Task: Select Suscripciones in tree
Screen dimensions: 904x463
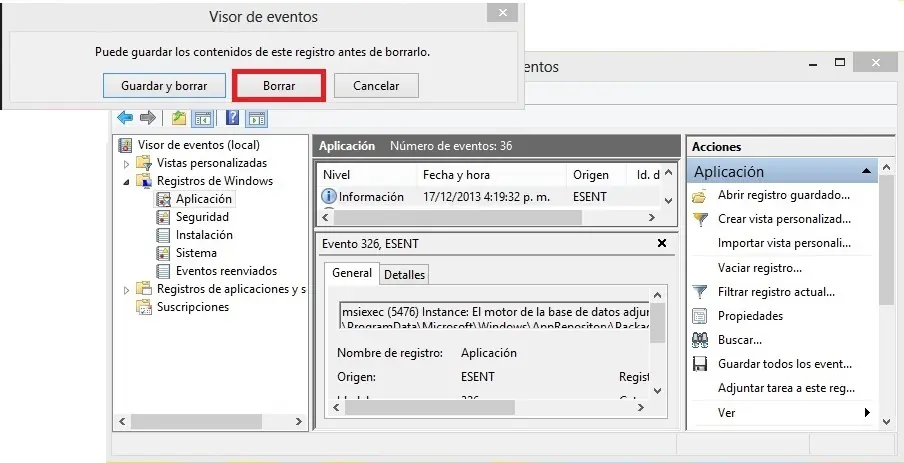Action: coord(193,307)
